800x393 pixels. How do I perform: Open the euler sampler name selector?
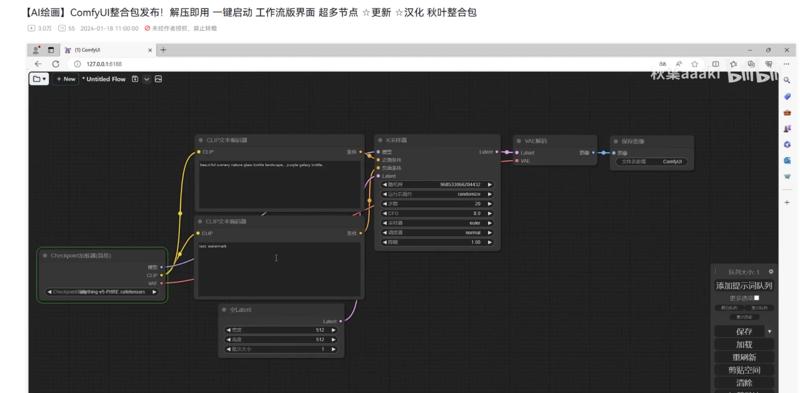(437, 223)
